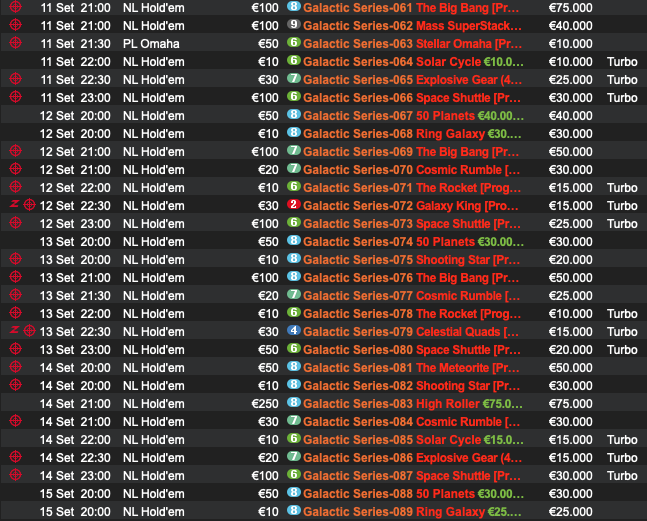647x521 pixels.
Task: Click the 7-max badge on Series-065 Explosive Gear
Action: tap(294, 78)
